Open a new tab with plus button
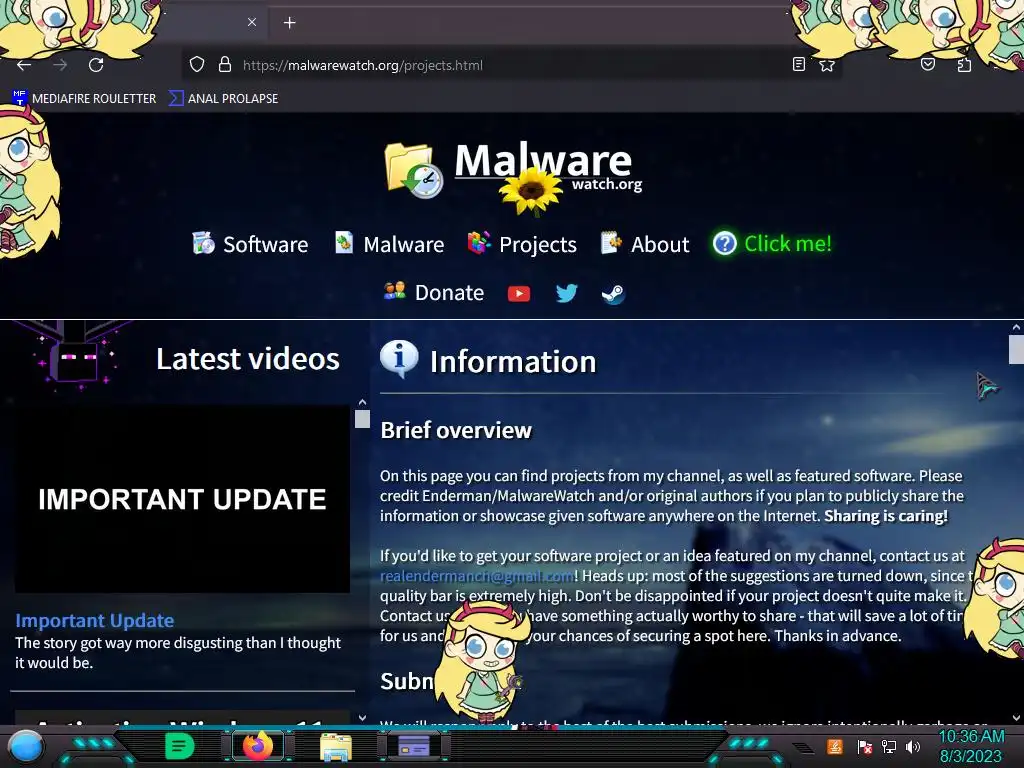 click(289, 23)
